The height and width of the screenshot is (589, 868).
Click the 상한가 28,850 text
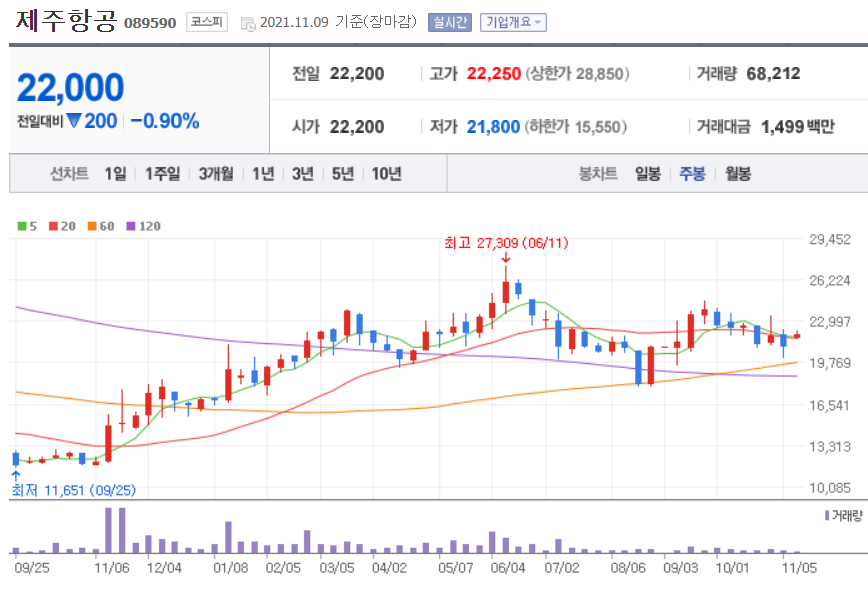(577, 74)
